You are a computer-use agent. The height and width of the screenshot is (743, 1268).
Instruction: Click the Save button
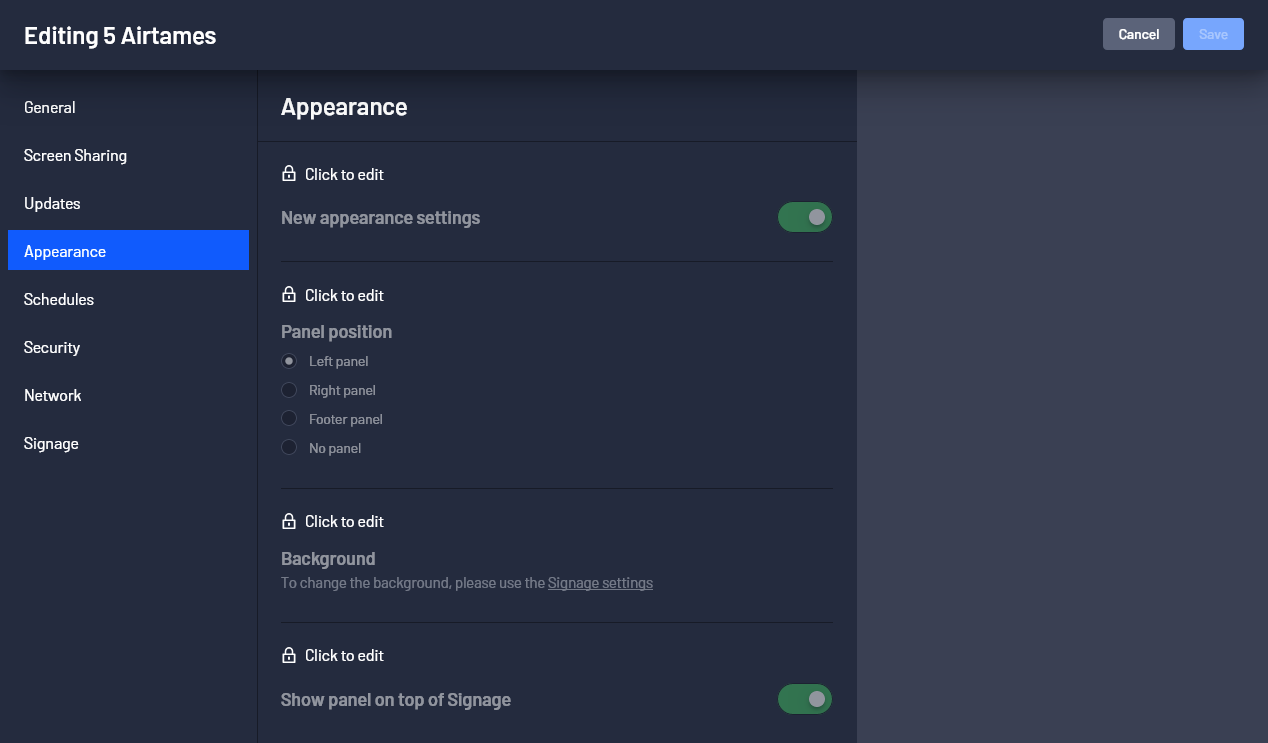pos(1213,34)
